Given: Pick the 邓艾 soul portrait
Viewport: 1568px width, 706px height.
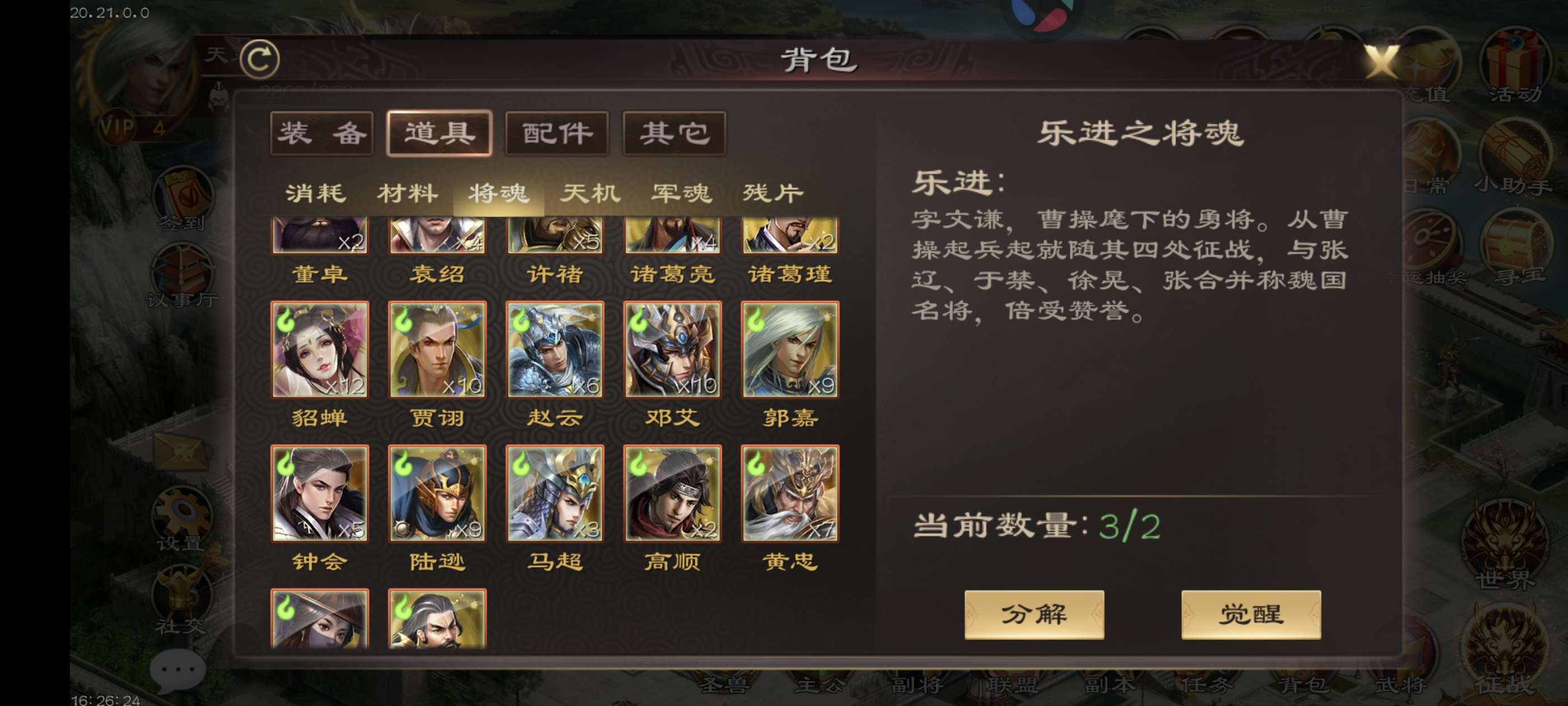Looking at the screenshot, I should pos(672,350).
